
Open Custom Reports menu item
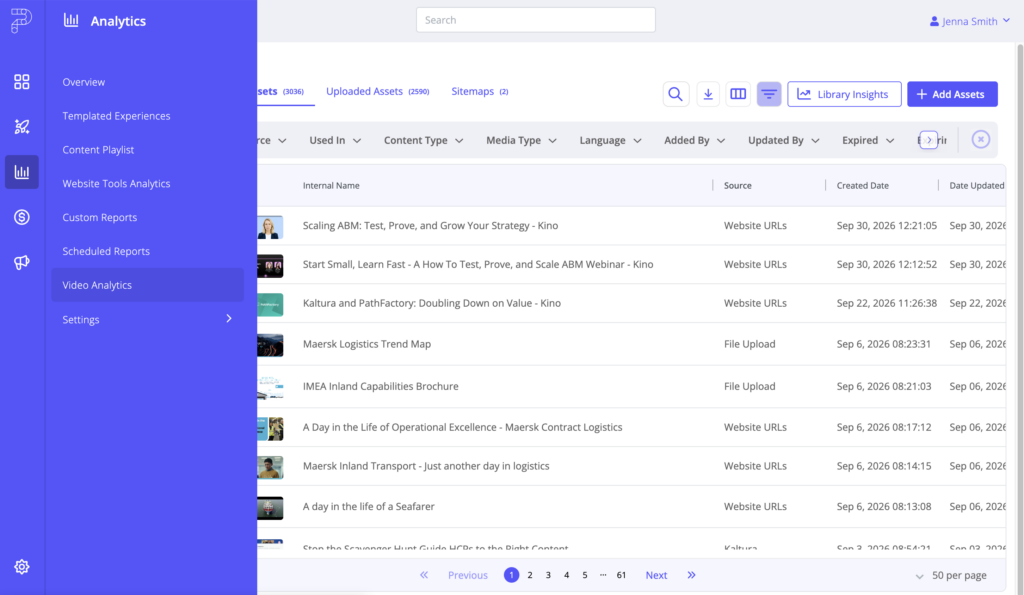(100, 217)
